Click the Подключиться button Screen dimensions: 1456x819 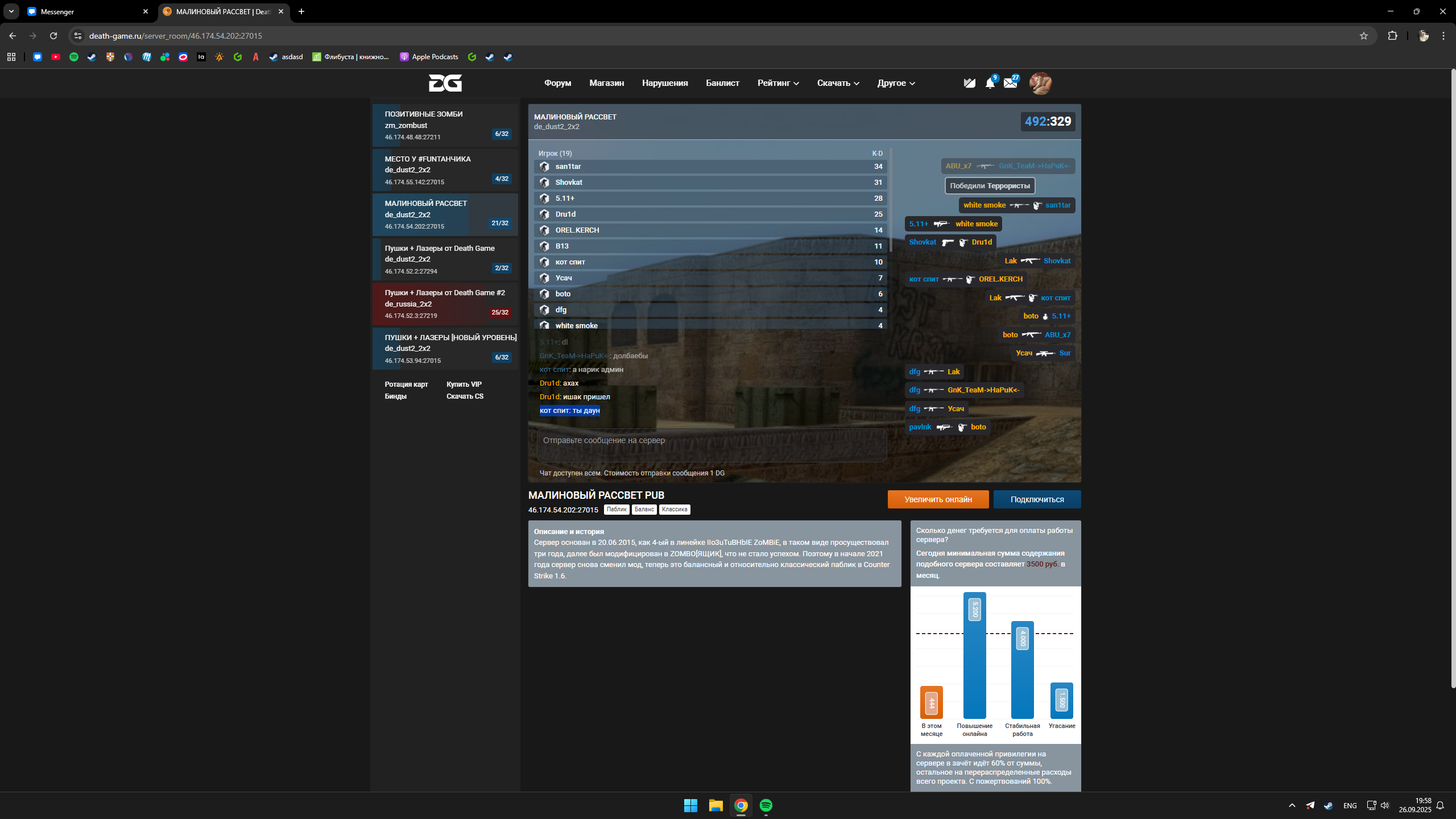pos(1037,499)
